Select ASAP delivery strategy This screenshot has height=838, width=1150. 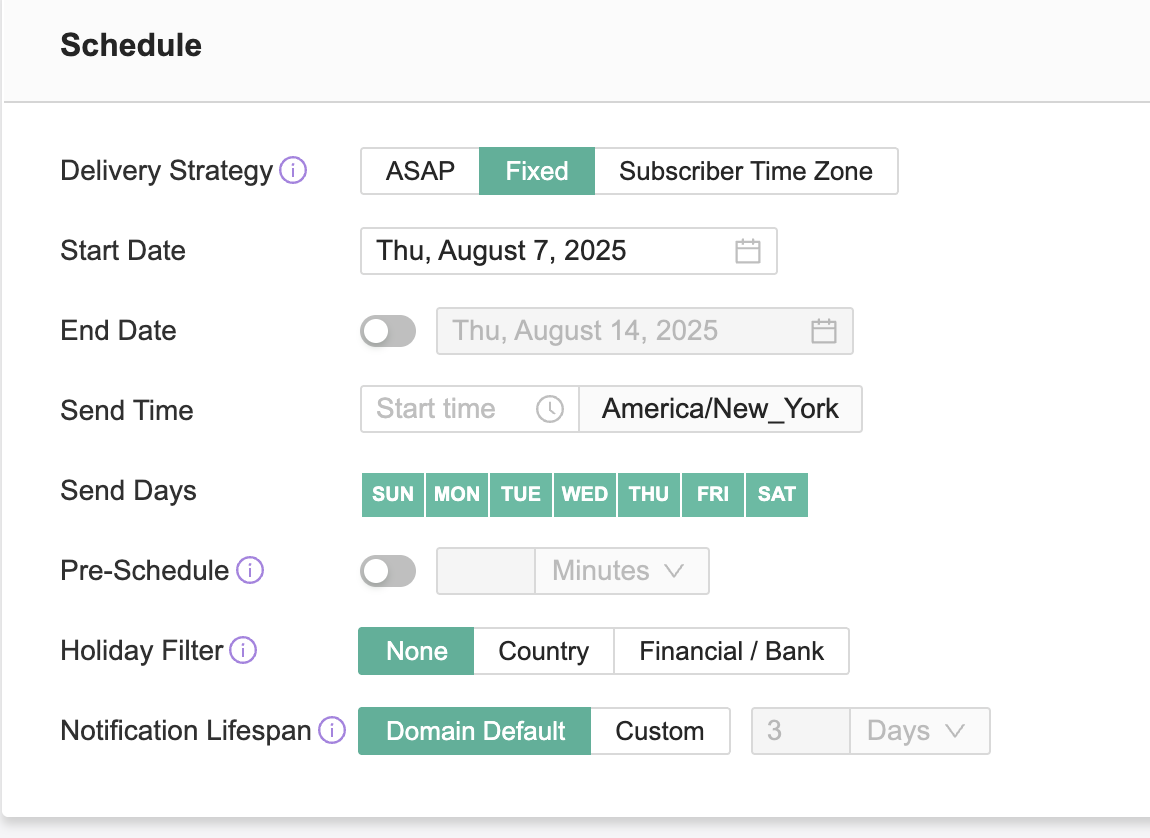coord(421,171)
